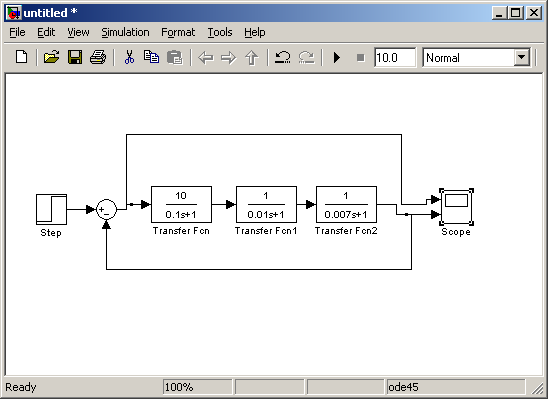Click the 100% zoom status field
Screen dimensions: 548x399
pos(197,387)
